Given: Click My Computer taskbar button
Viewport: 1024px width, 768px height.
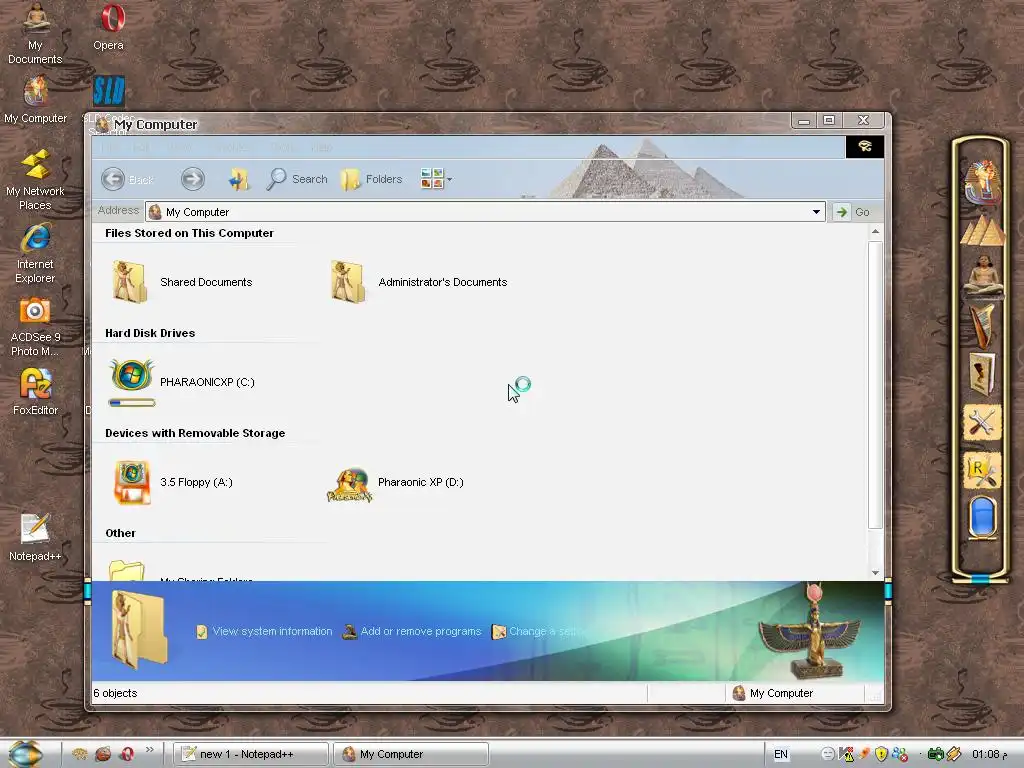Looking at the screenshot, I should click(411, 754).
